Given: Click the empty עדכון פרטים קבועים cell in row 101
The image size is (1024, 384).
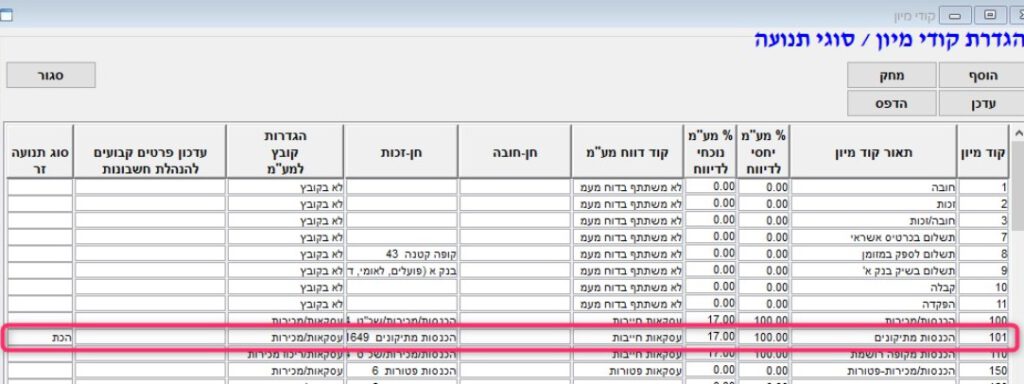Looking at the screenshot, I should tap(150, 338).
